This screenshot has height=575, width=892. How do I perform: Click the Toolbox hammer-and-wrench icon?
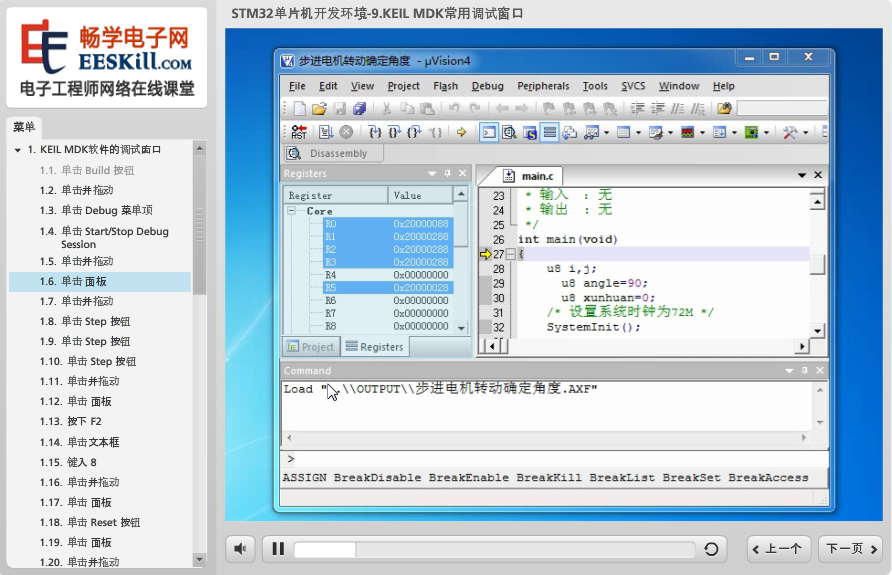(x=790, y=133)
